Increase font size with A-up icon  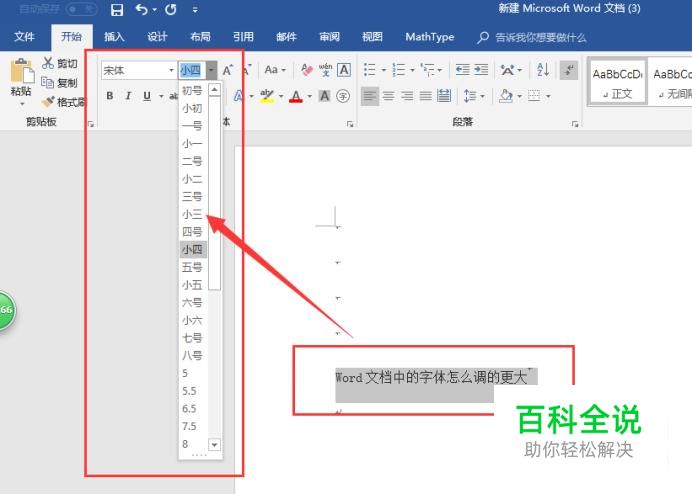227,70
